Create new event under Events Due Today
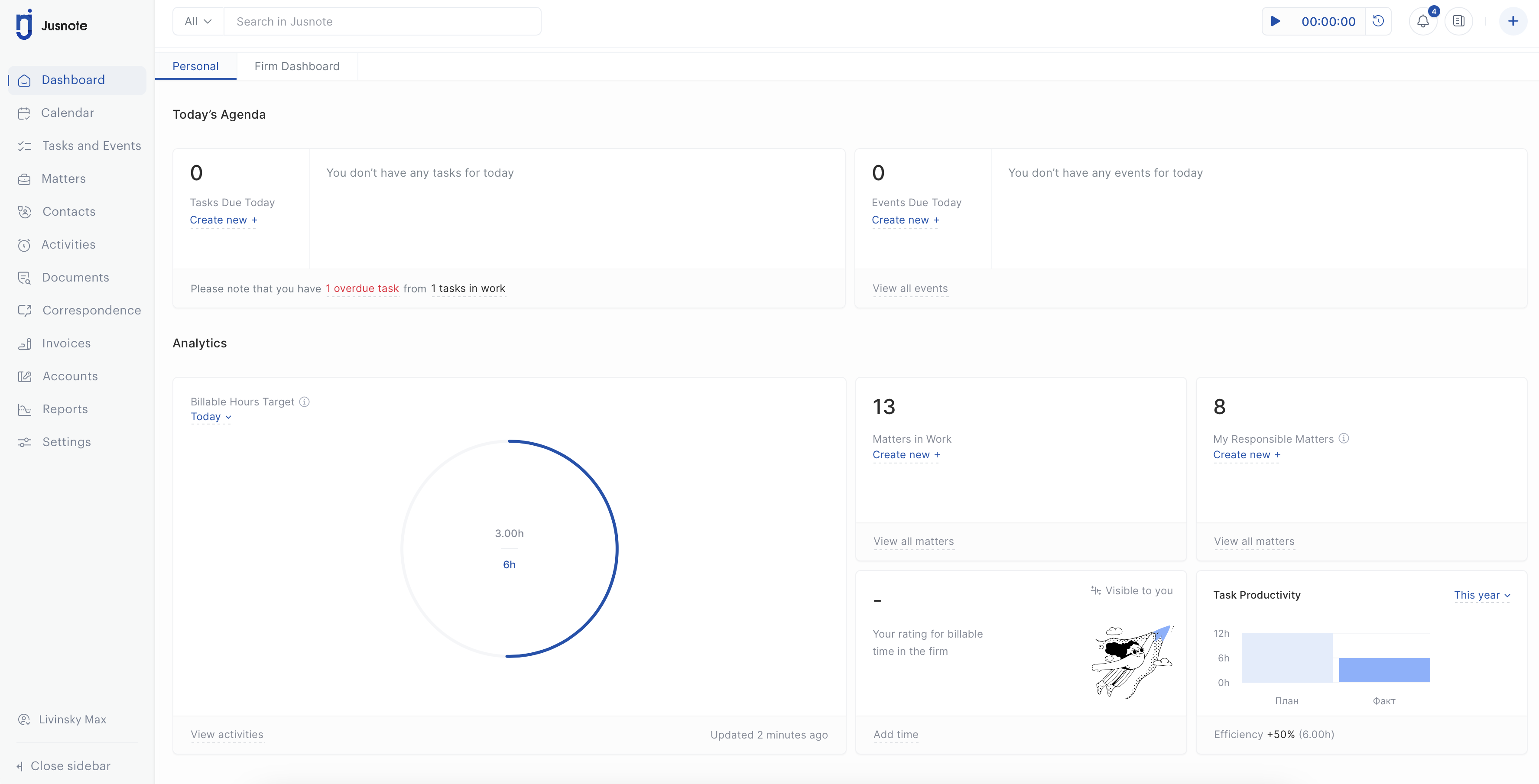Image resolution: width=1539 pixels, height=784 pixels. click(905, 220)
